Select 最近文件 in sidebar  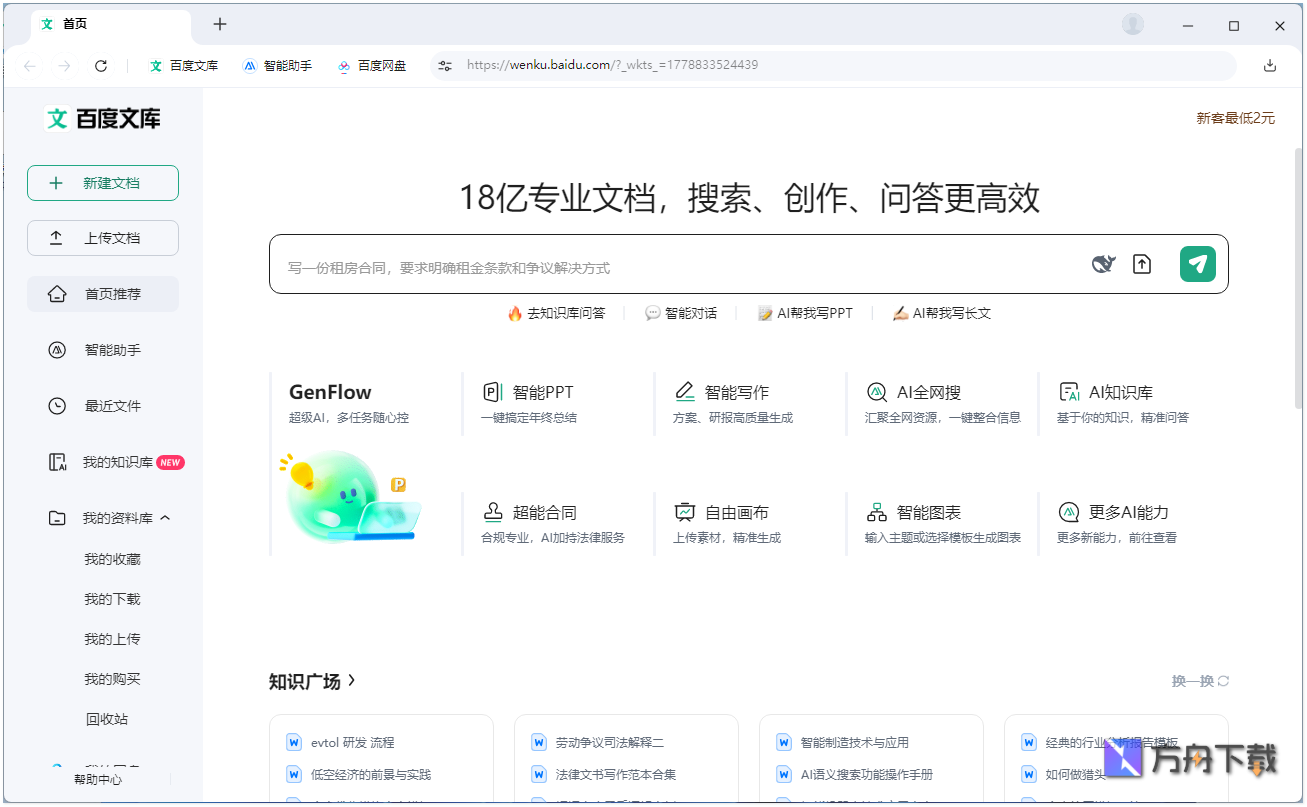point(103,406)
